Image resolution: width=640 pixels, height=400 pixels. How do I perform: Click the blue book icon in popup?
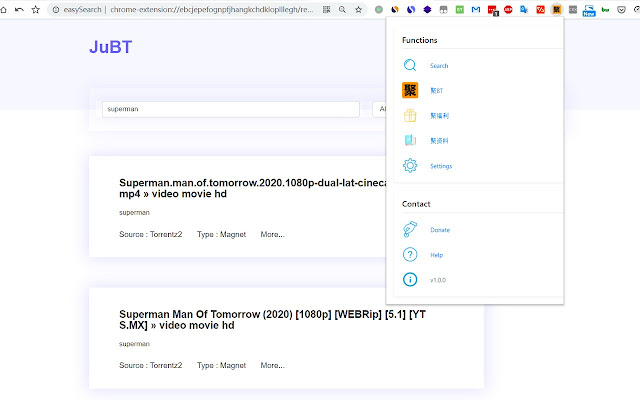(x=410, y=141)
